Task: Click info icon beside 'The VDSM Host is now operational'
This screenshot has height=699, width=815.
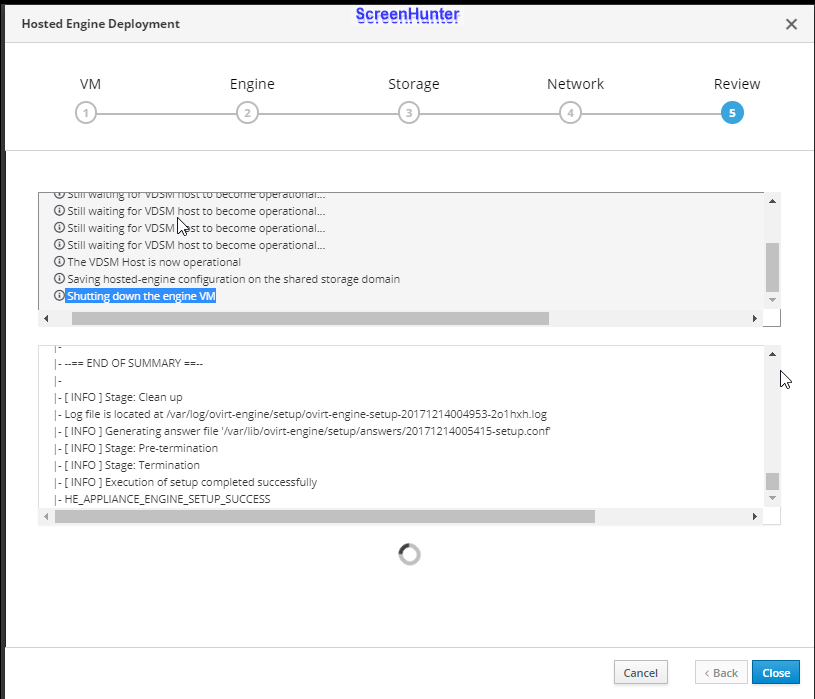Action: (x=59, y=262)
